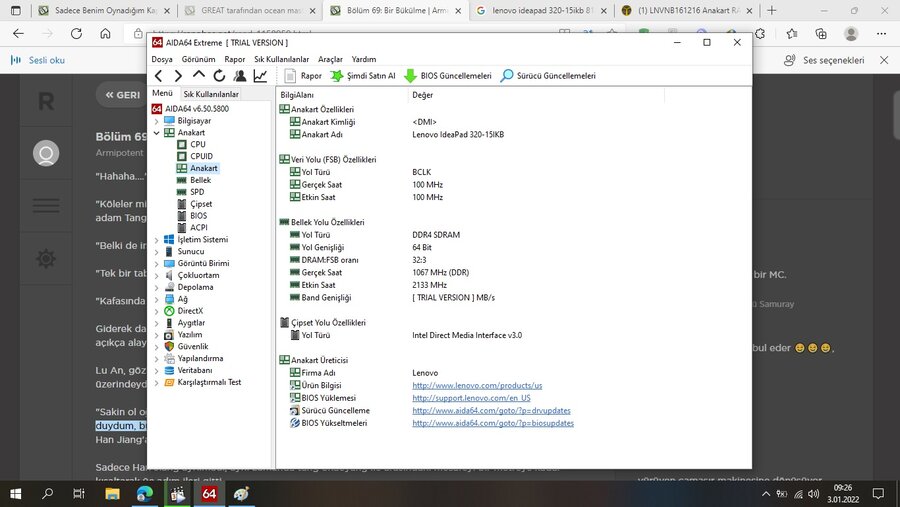Viewport: 900px width, 507px height.
Task: Open the aida64 biosupdates link
Action: point(493,423)
